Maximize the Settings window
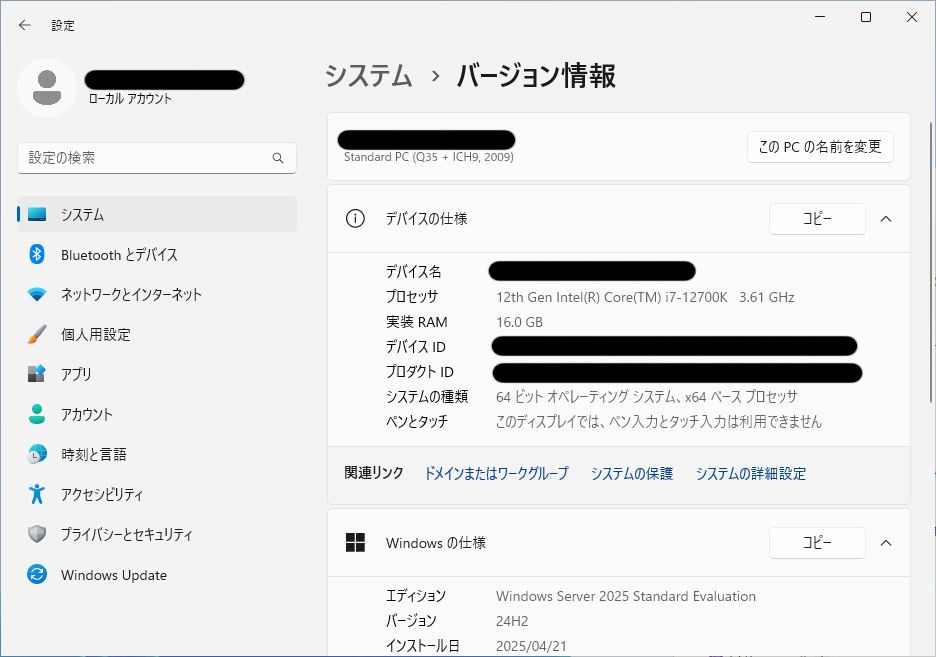This screenshot has height=657, width=936. pyautogui.click(x=866, y=17)
